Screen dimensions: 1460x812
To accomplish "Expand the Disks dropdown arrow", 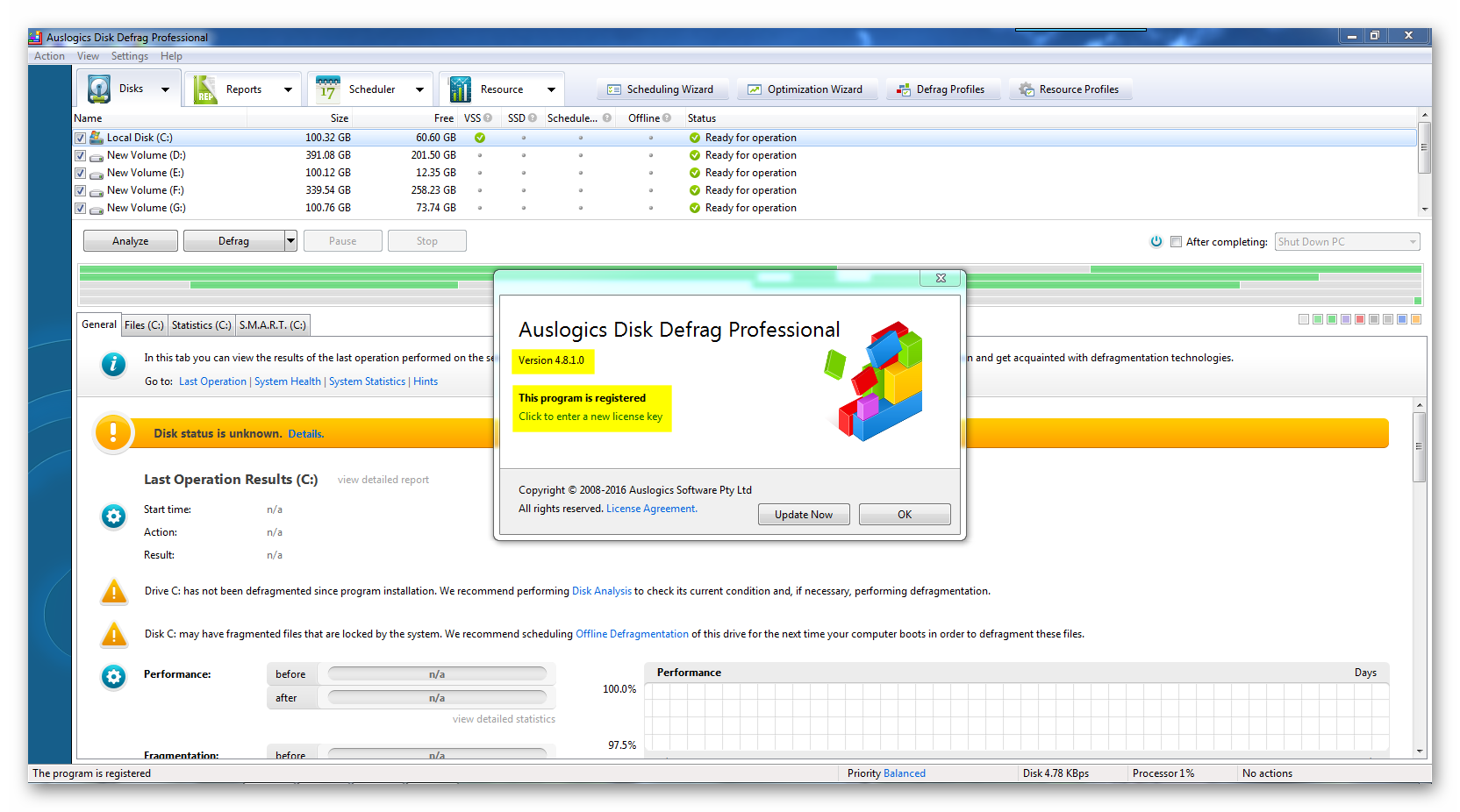I will 165,89.
